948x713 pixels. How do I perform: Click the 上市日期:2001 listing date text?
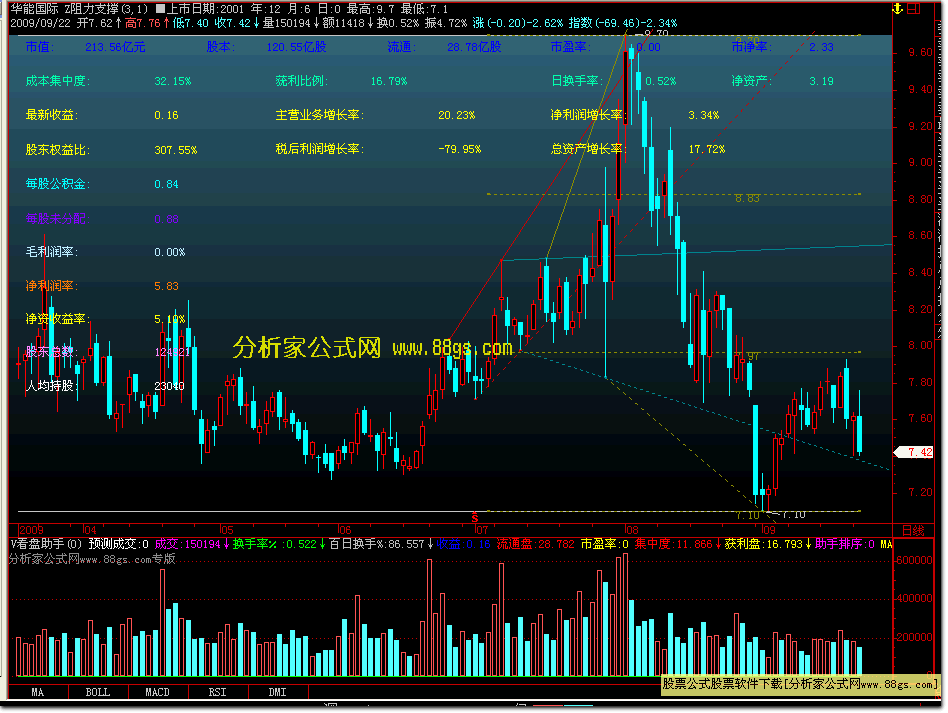[206, 8]
